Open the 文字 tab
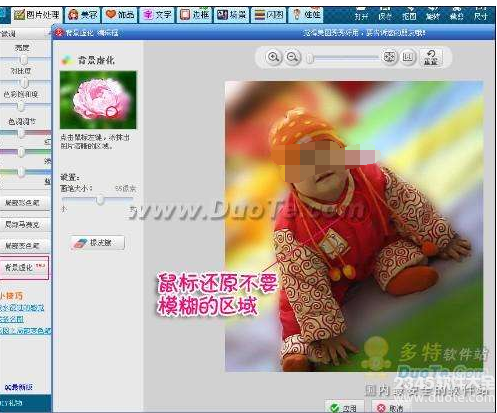The height and width of the screenshot is (413, 497). click(x=157, y=15)
